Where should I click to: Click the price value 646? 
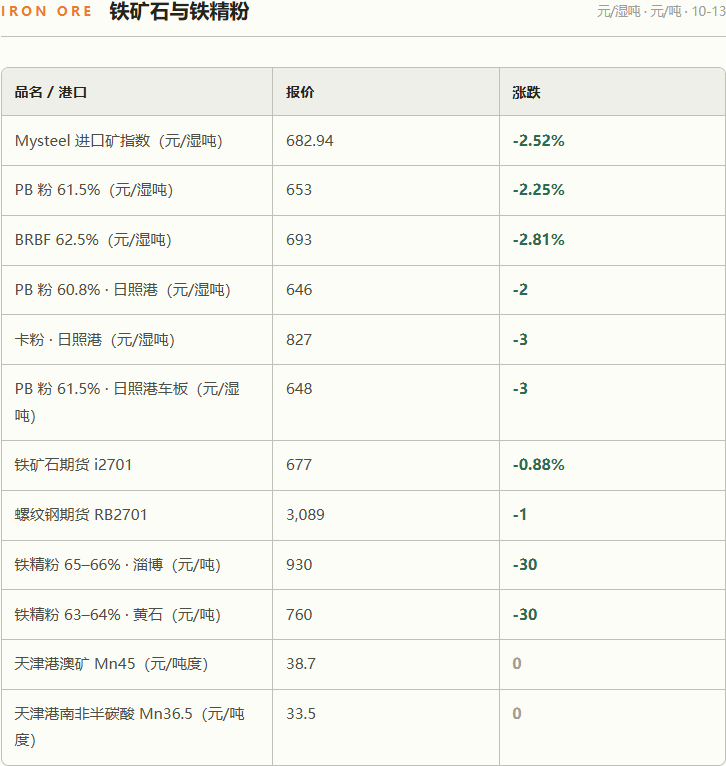tap(299, 290)
